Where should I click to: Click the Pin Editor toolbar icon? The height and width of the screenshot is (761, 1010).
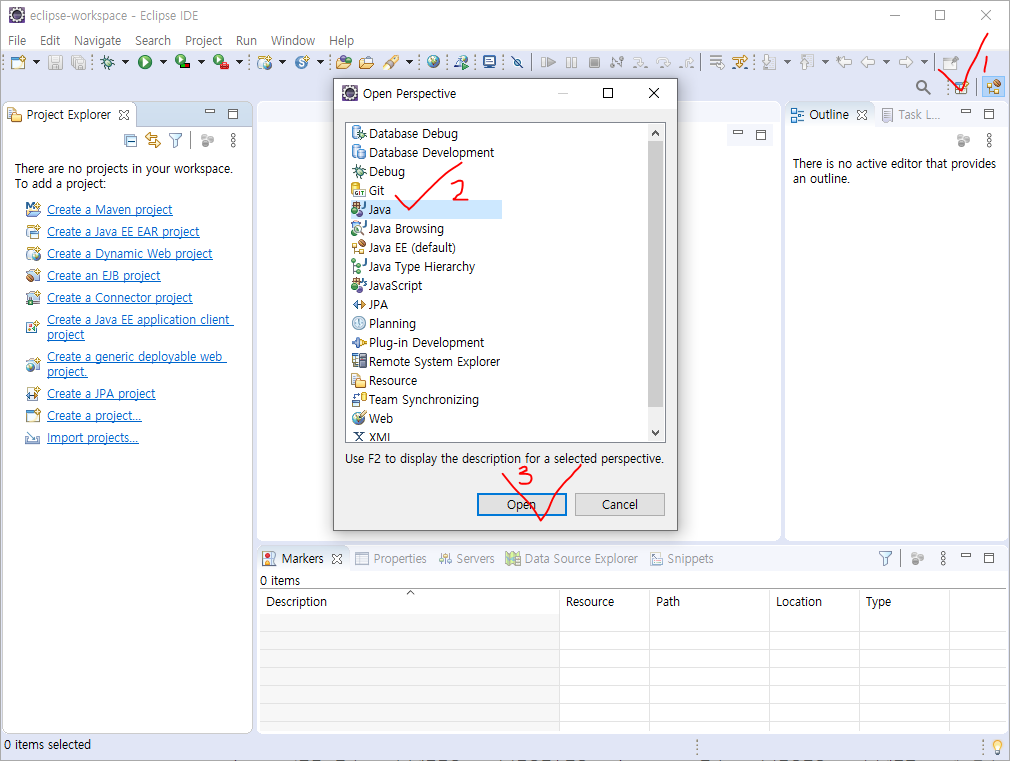coord(950,63)
